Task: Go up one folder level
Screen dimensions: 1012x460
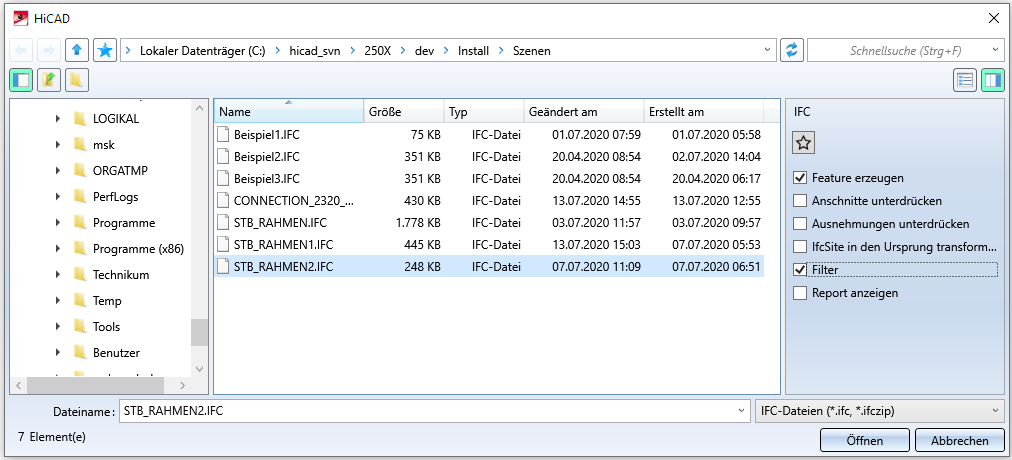Action: pos(77,50)
